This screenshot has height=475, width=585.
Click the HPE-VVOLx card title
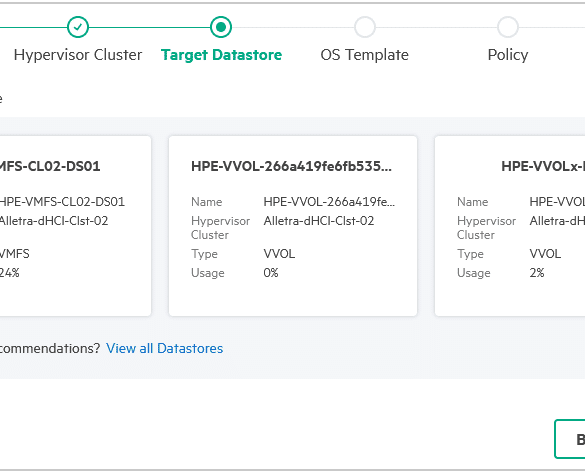(x=543, y=166)
